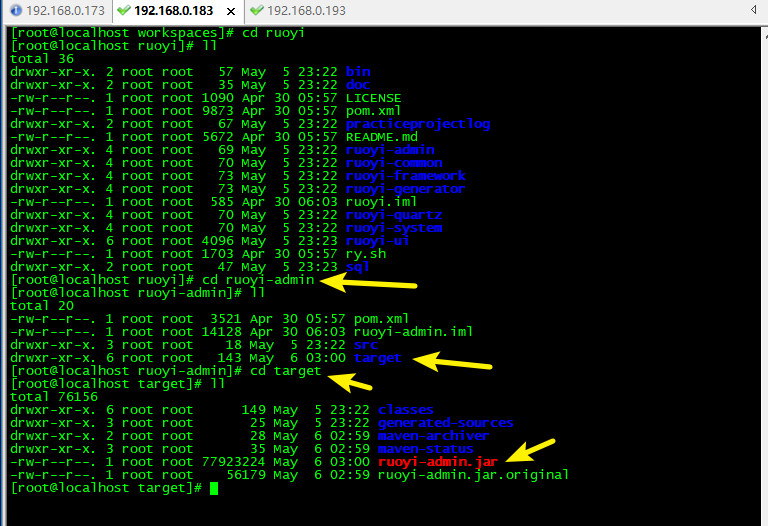Close the 192.168.0.183 tab
This screenshot has height=526, width=768.
[231, 11]
